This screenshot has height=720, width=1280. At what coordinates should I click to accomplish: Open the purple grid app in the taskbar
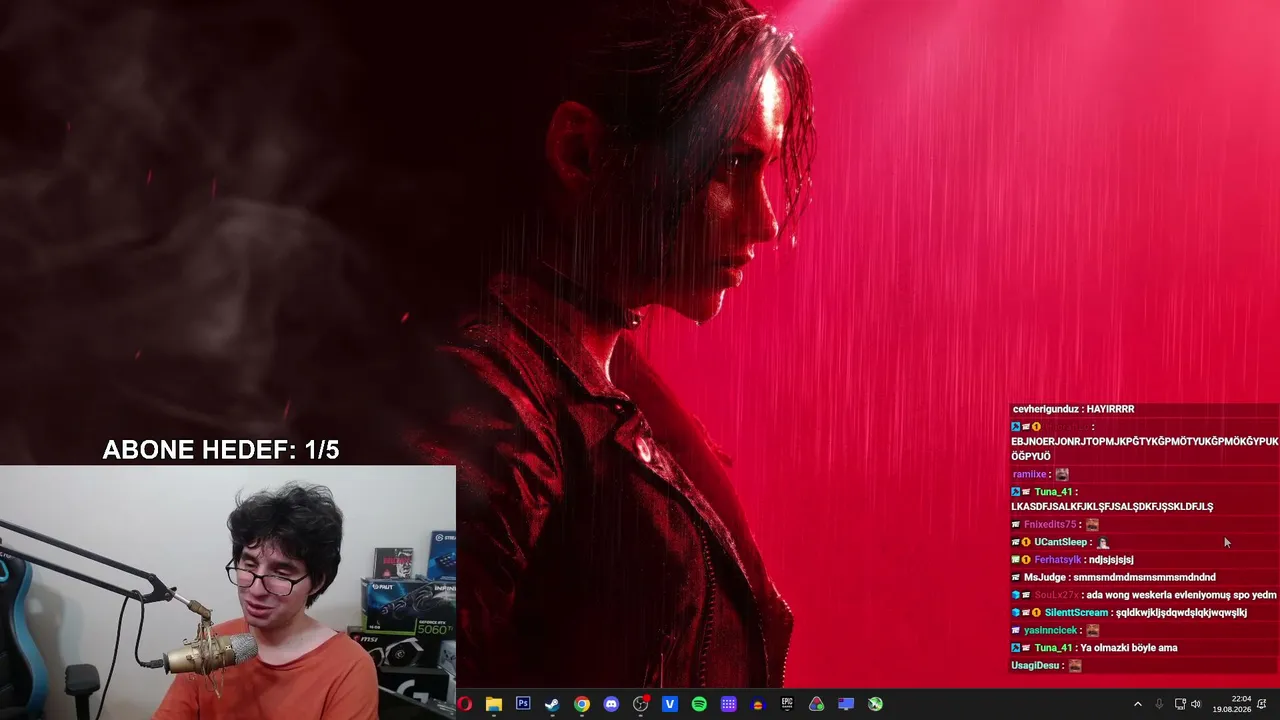coord(729,704)
